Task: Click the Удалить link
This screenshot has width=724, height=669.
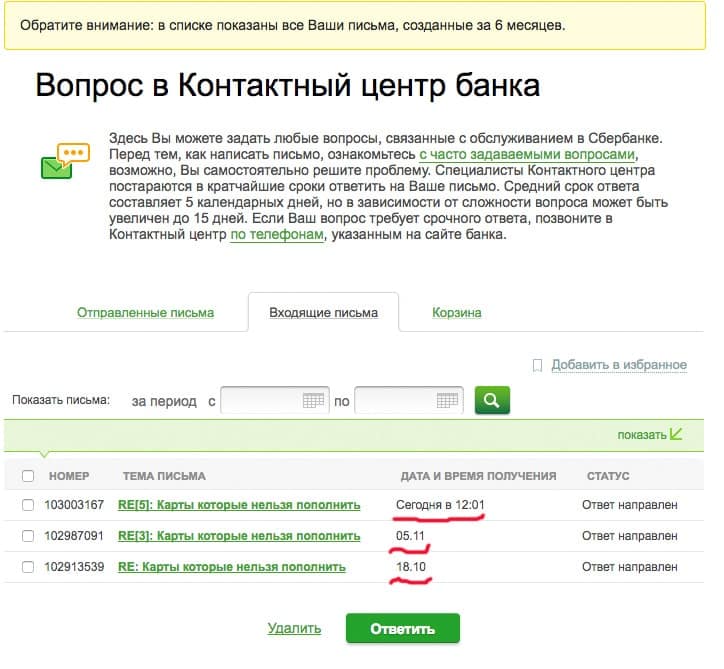Action: [294, 629]
